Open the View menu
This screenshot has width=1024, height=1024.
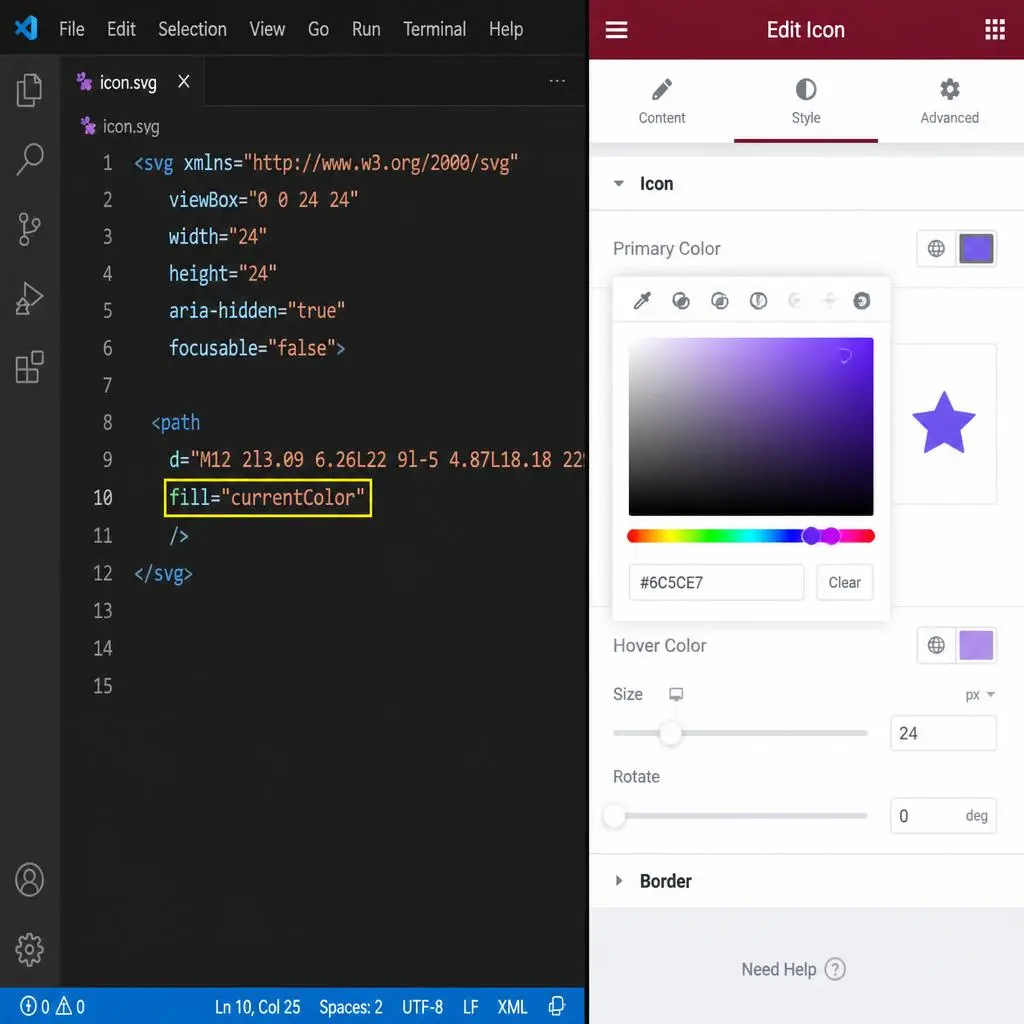[267, 29]
